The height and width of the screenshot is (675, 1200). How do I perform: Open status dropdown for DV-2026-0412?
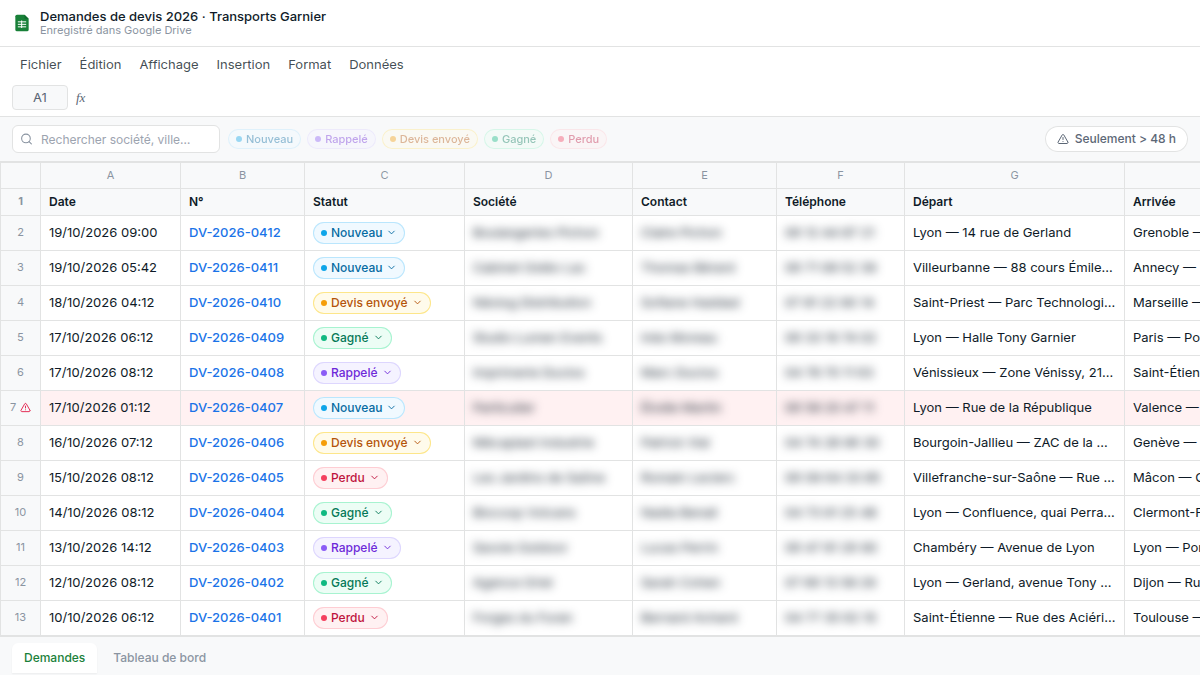(359, 233)
